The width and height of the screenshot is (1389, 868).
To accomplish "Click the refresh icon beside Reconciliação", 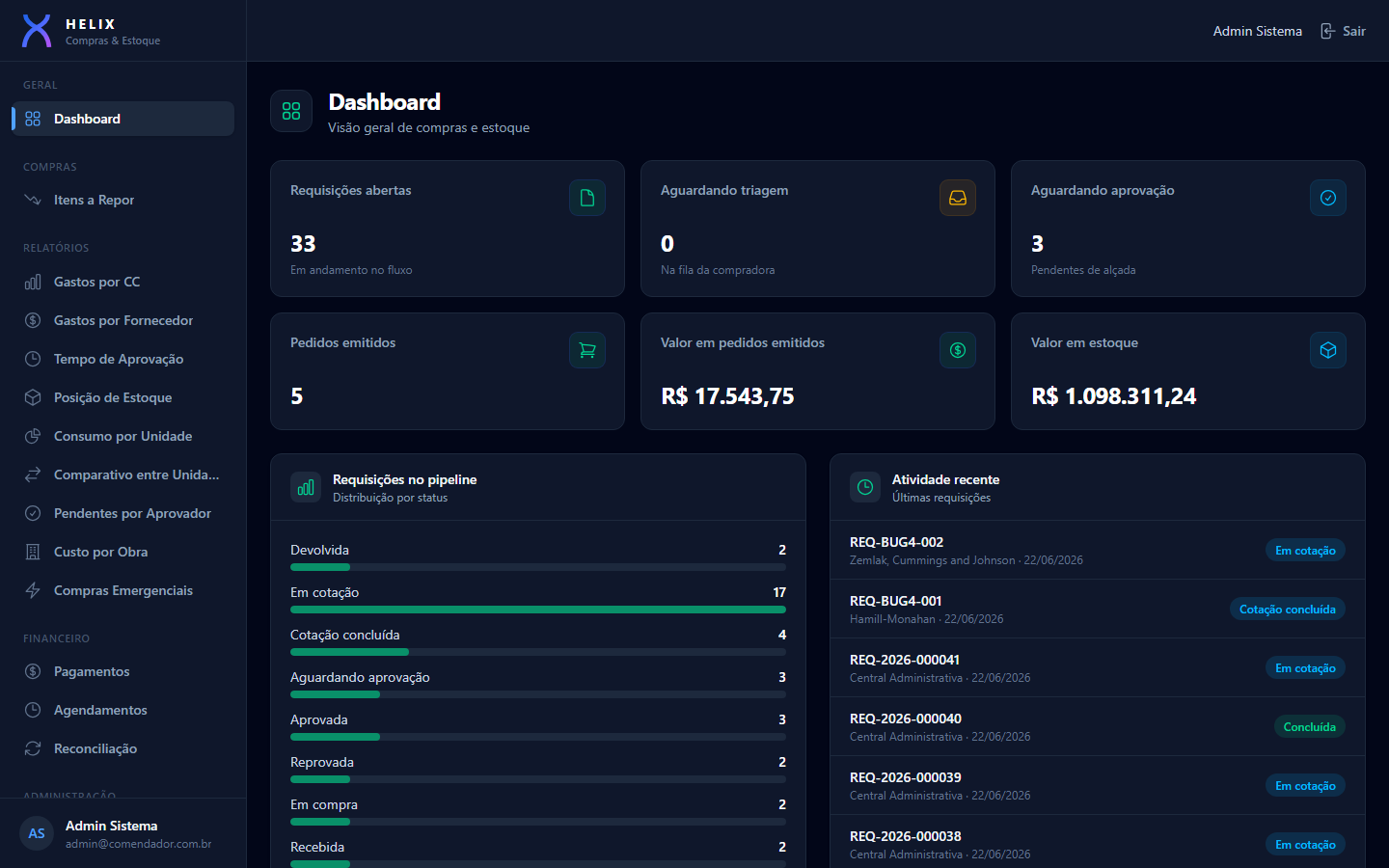I will tap(33, 748).
